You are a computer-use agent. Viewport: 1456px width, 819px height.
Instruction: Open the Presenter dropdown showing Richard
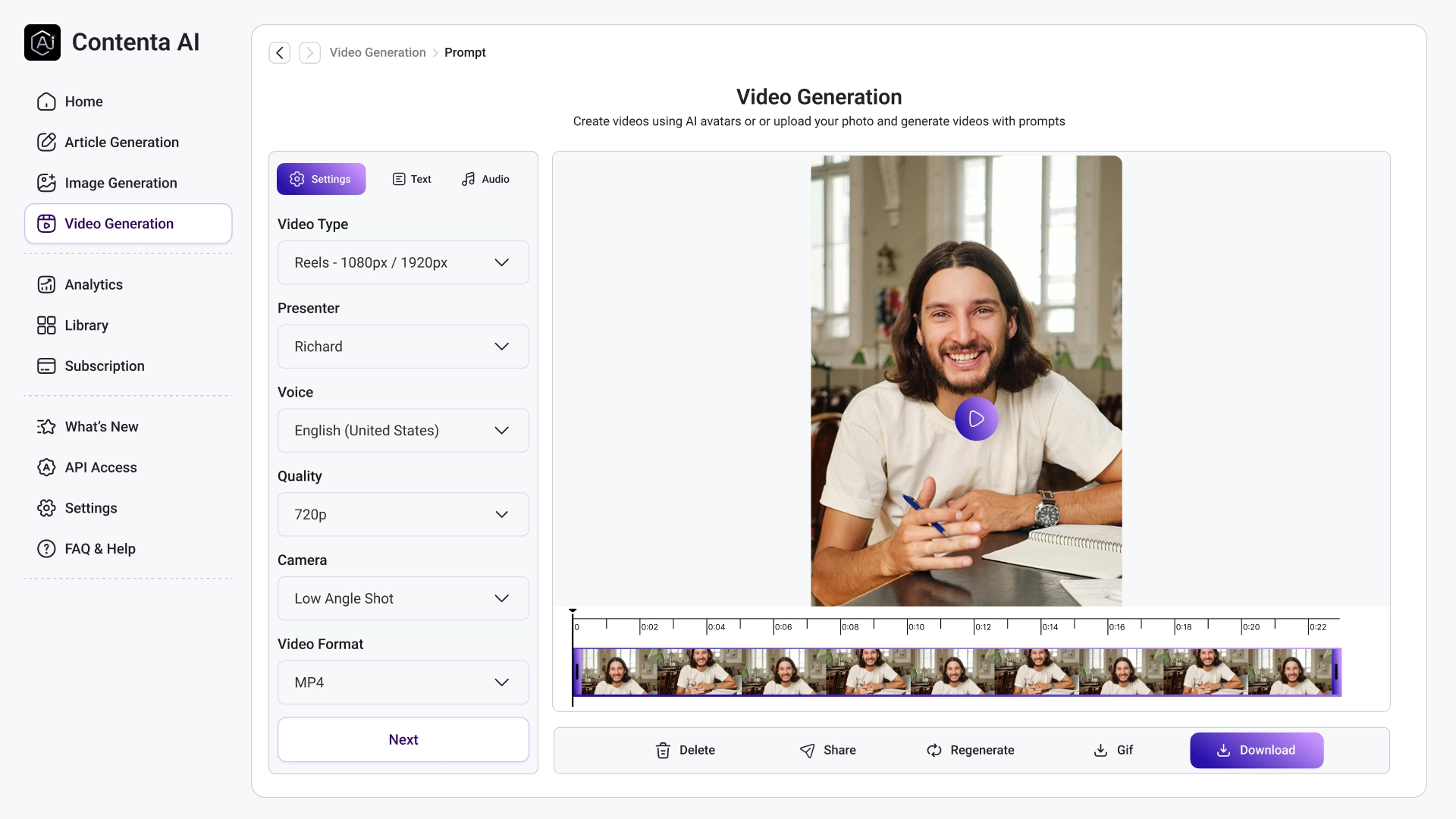[403, 347]
